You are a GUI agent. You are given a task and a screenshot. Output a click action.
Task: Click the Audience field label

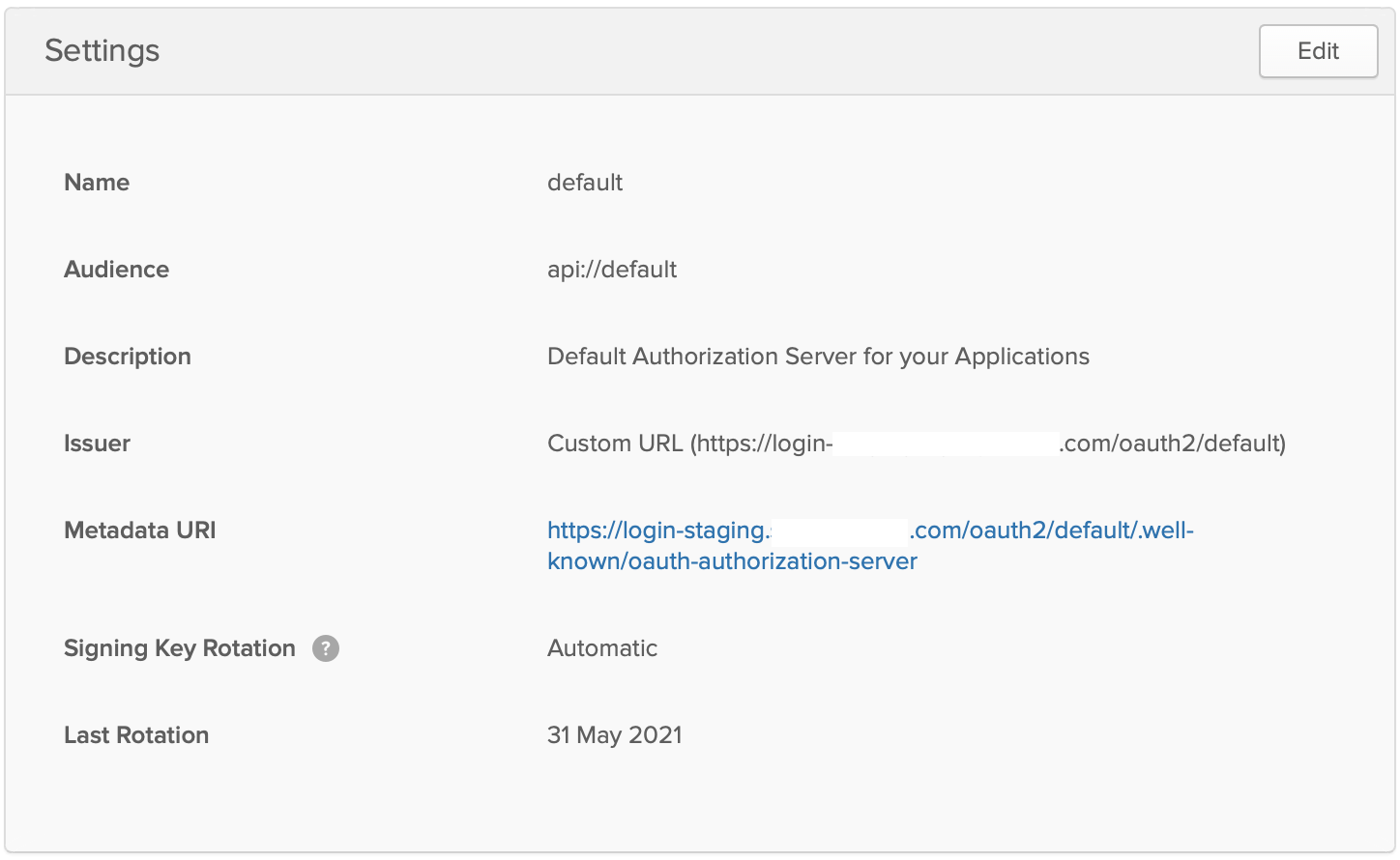pyautogui.click(x=116, y=270)
